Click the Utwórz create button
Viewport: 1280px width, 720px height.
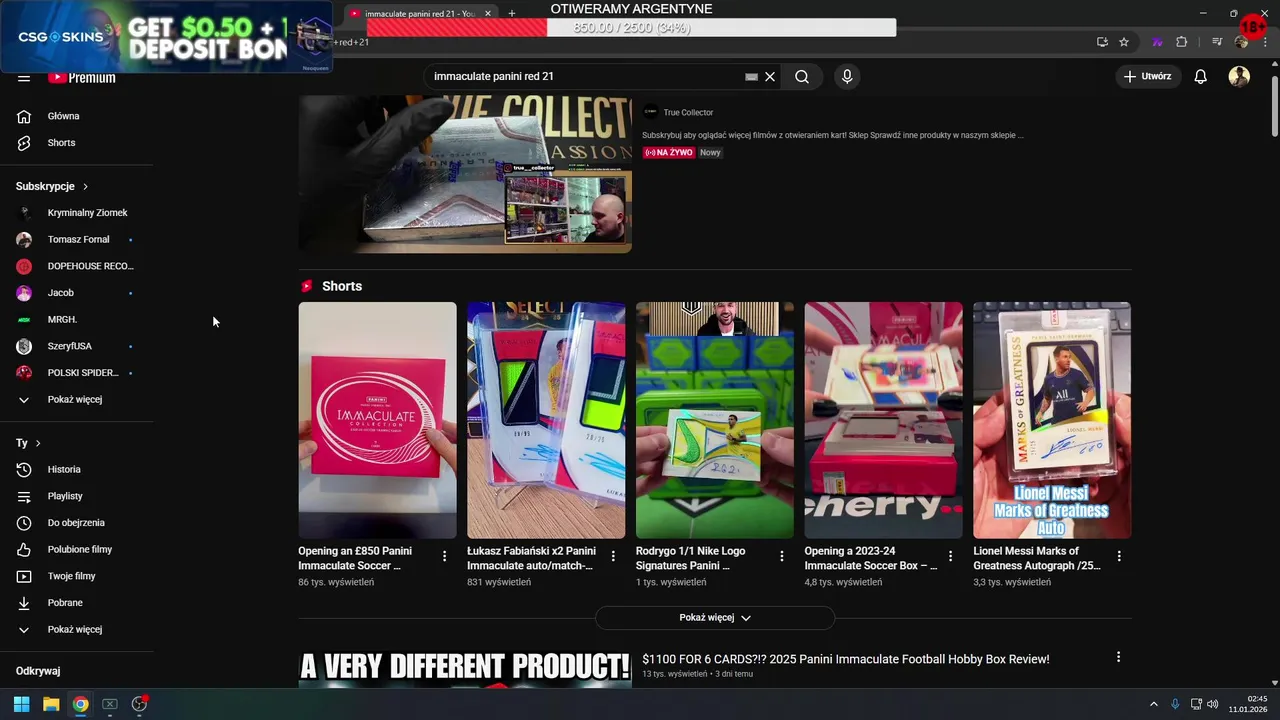click(1147, 76)
